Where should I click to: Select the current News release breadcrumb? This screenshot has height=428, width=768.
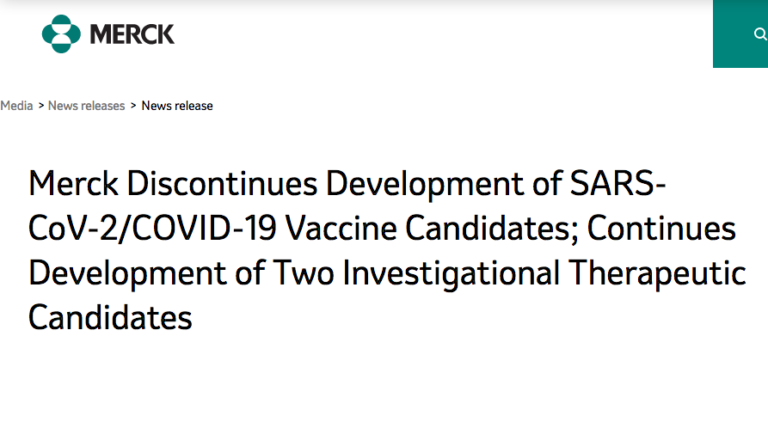177,106
